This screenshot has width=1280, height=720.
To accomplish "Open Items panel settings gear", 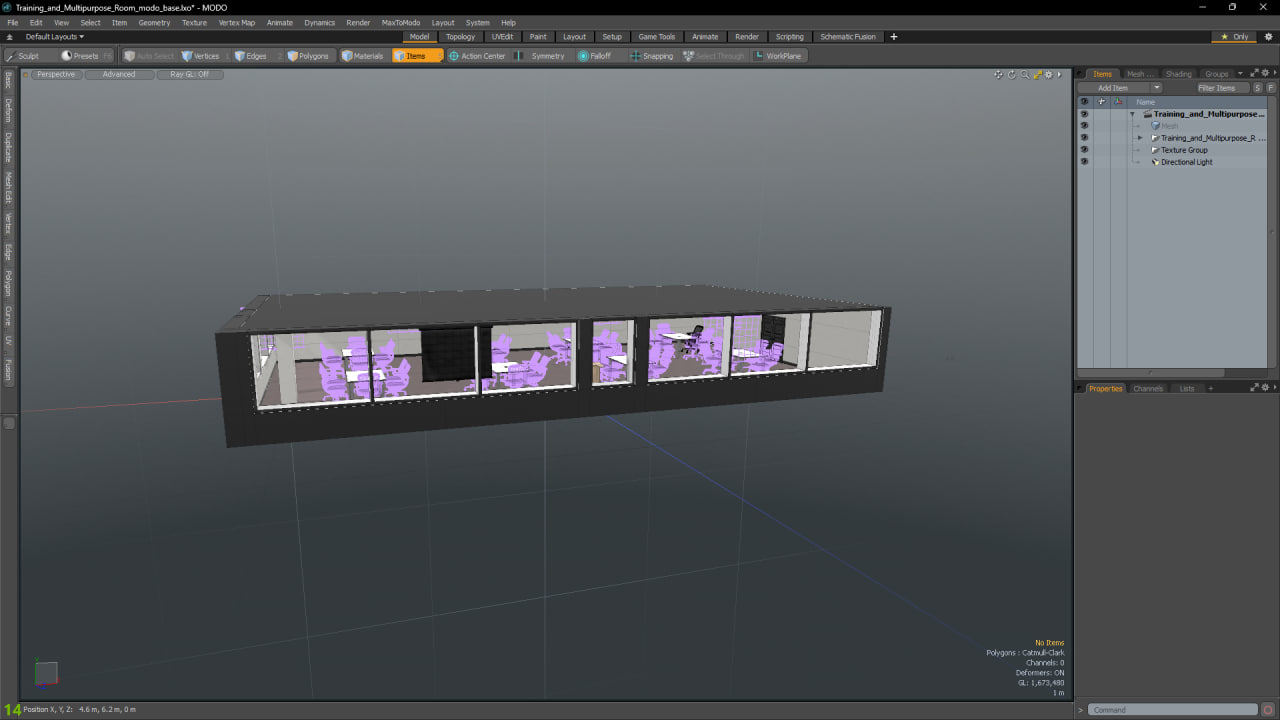I will click(1264, 73).
